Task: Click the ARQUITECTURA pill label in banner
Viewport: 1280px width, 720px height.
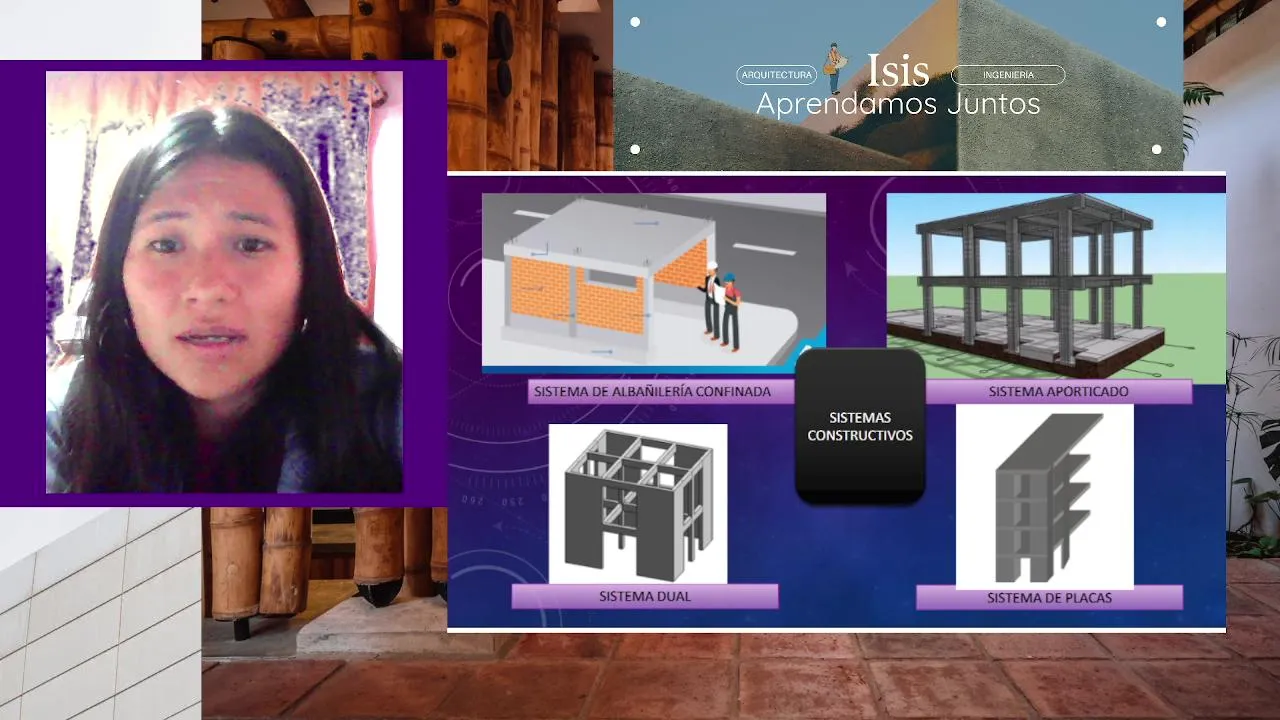Action: [x=776, y=75]
